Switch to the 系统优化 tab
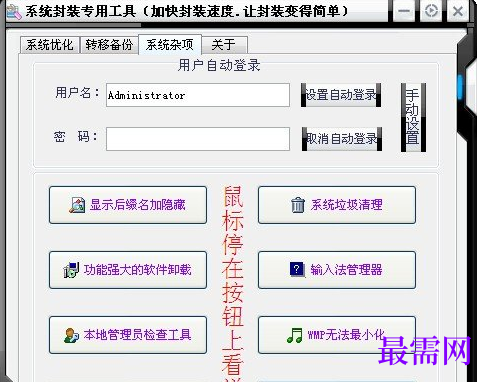The width and height of the screenshot is (490, 382). point(50,45)
